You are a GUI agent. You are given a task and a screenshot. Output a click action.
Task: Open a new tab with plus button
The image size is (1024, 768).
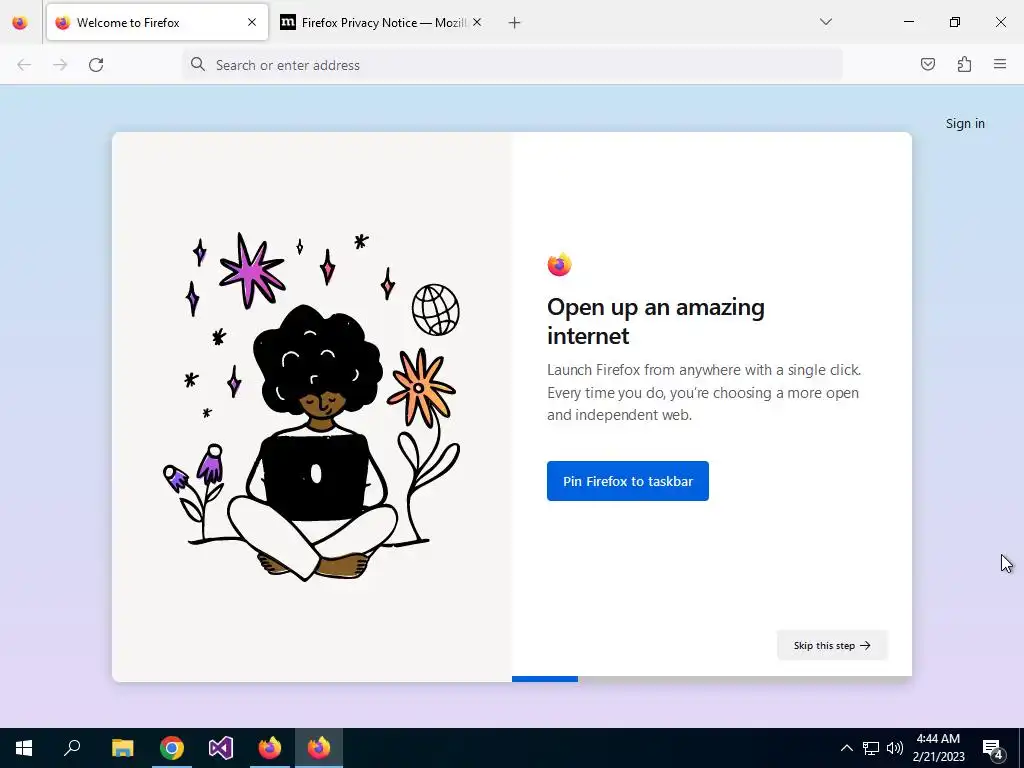[515, 23]
